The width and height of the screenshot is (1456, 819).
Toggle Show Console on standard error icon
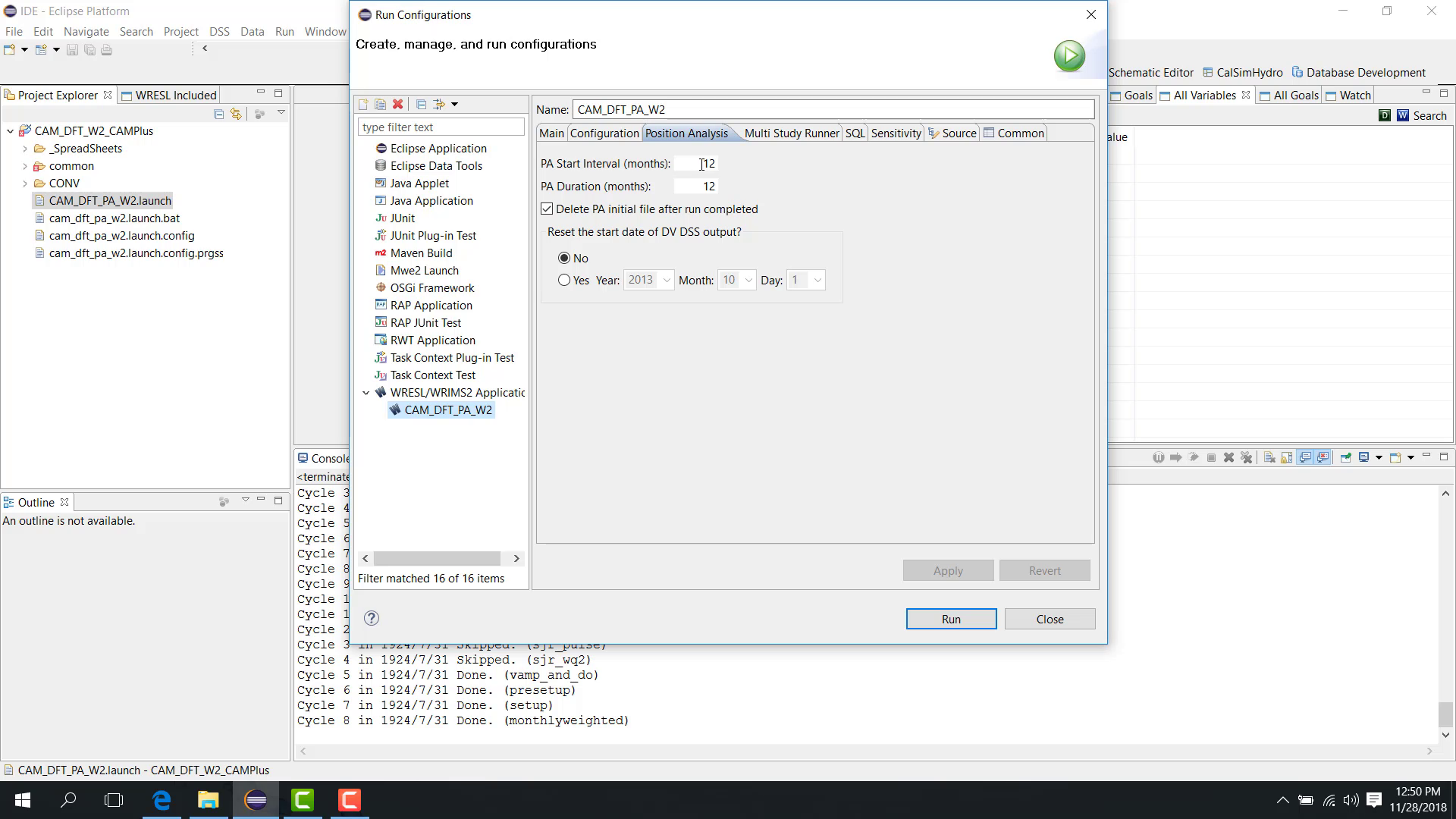click(1323, 457)
